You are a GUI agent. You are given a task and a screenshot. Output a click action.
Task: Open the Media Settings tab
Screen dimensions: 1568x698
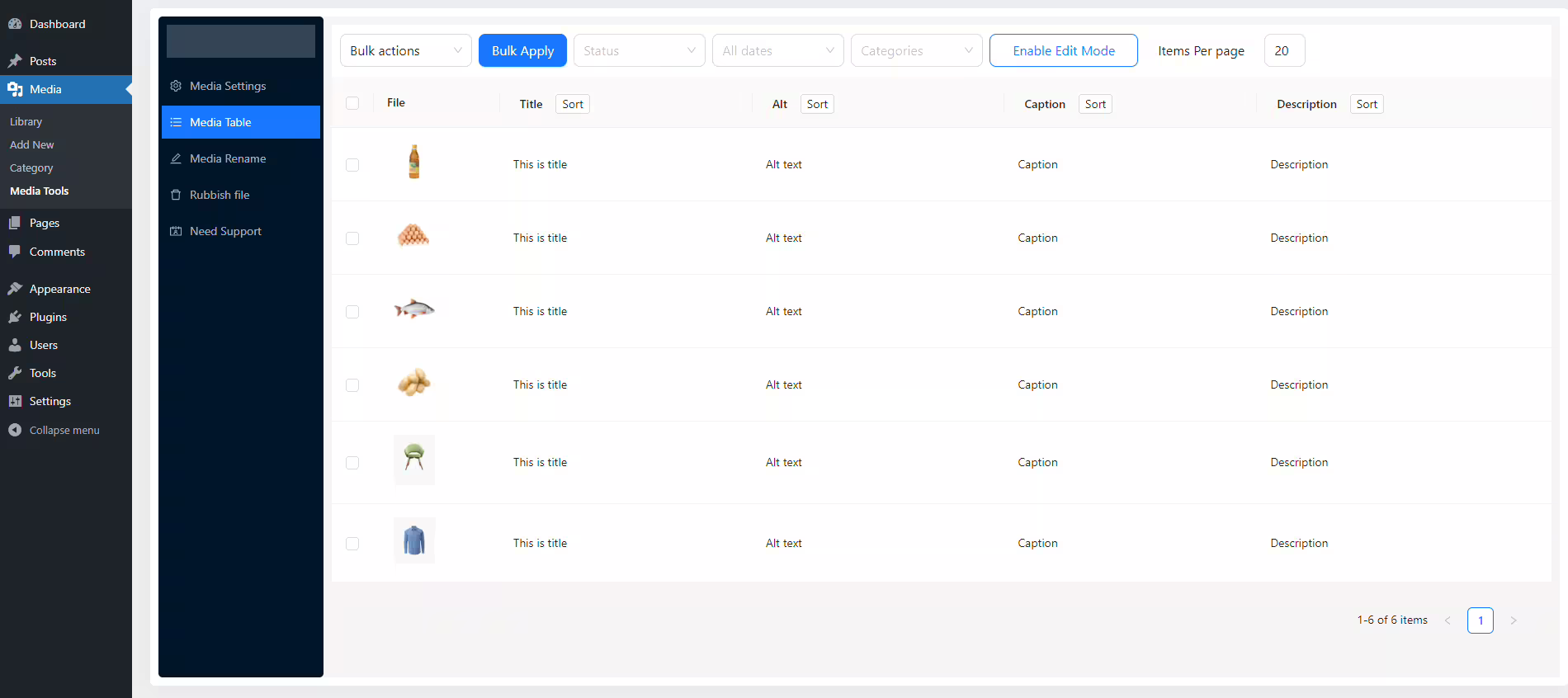(x=241, y=86)
